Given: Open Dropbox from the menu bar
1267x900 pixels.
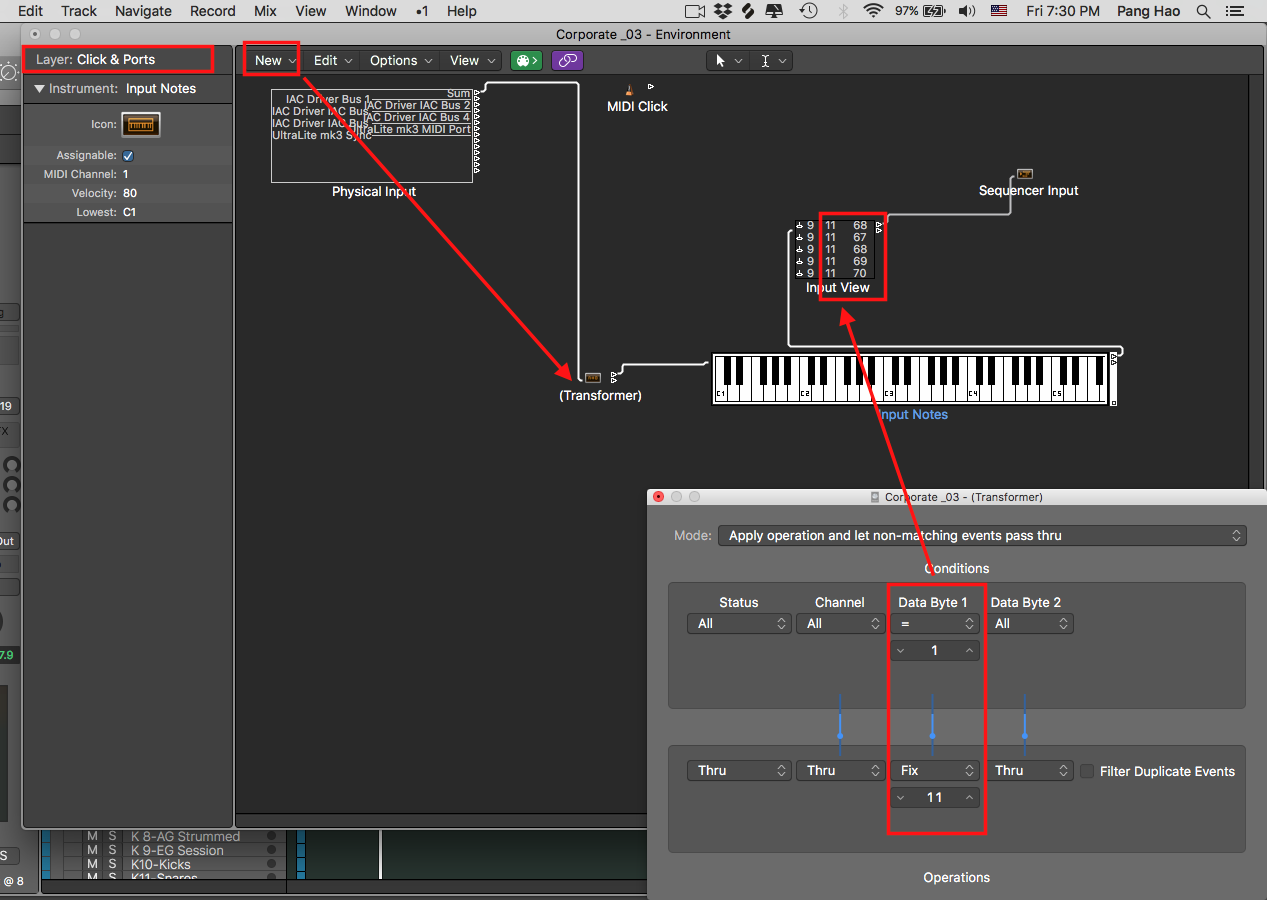Looking at the screenshot, I should click(723, 11).
